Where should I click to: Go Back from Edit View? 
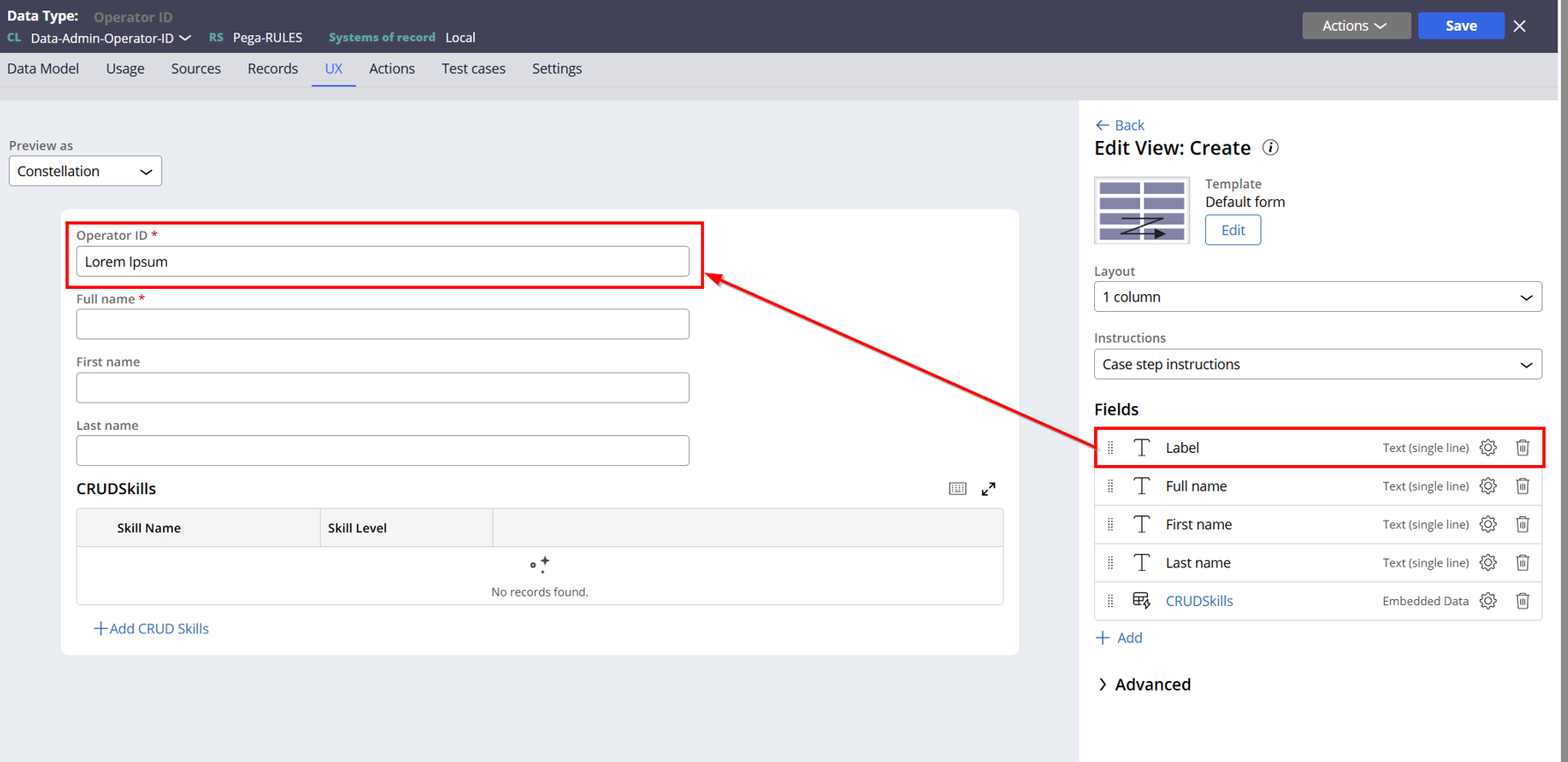[x=1120, y=125]
